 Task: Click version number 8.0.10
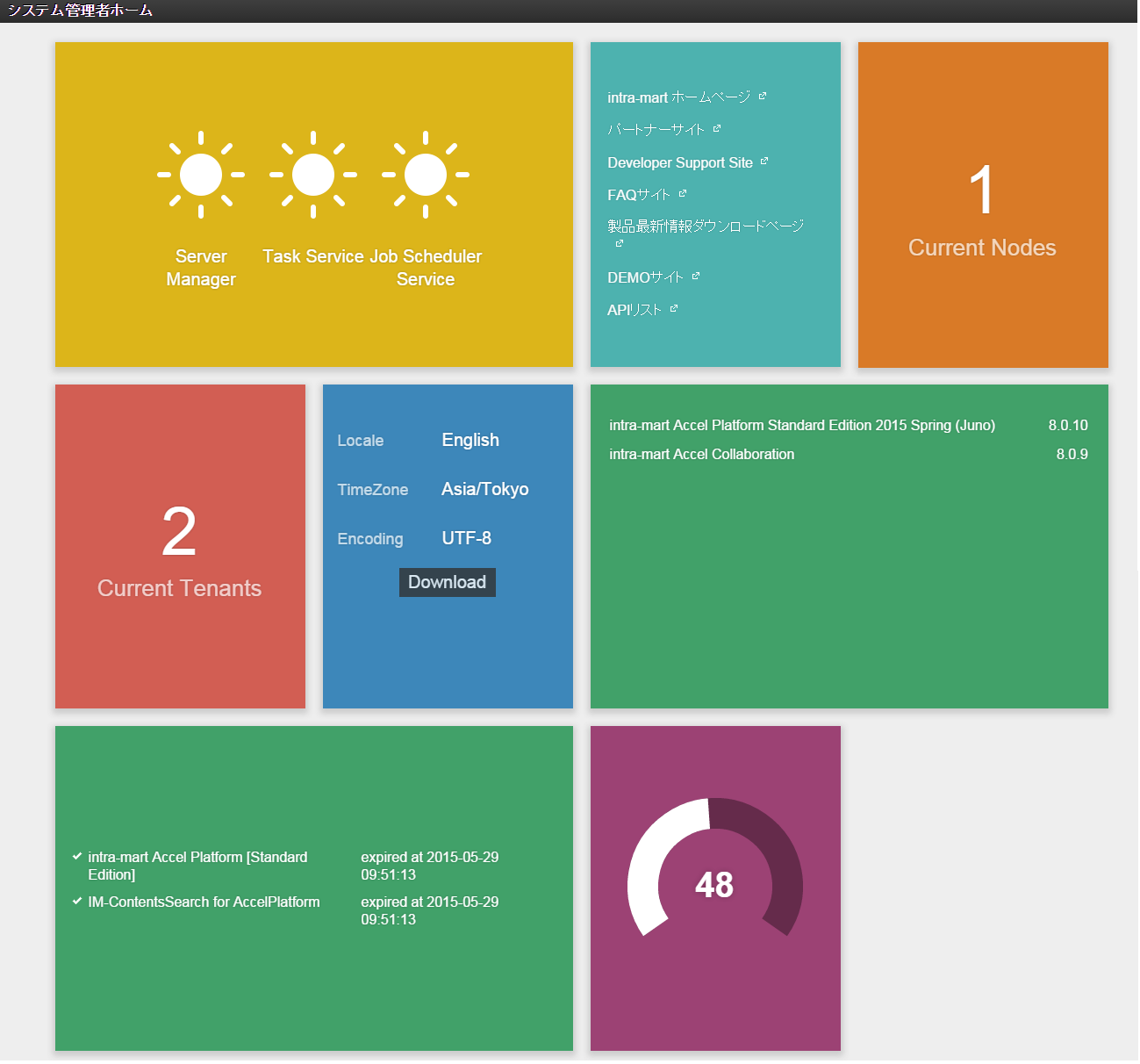[1068, 425]
